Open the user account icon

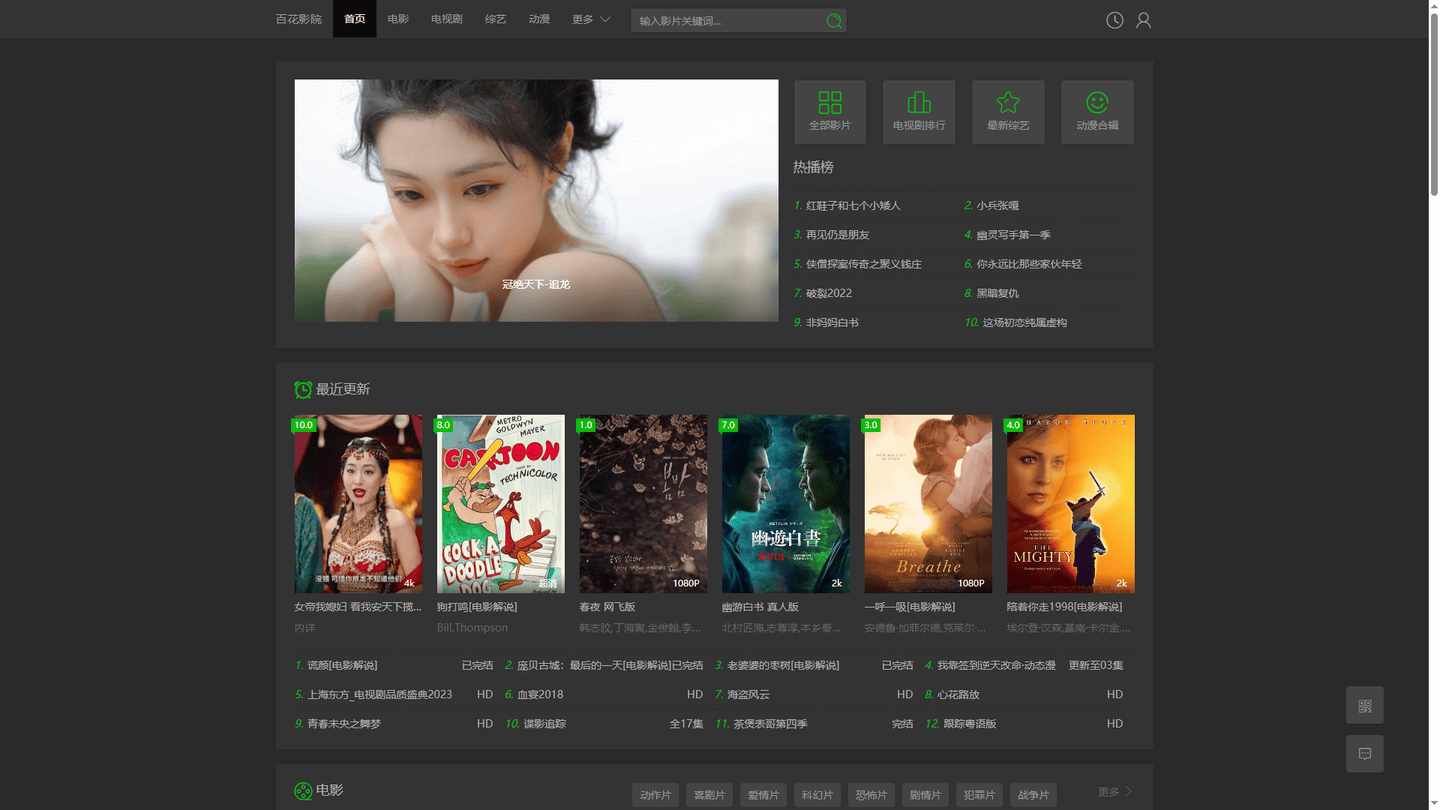pyautogui.click(x=1143, y=20)
